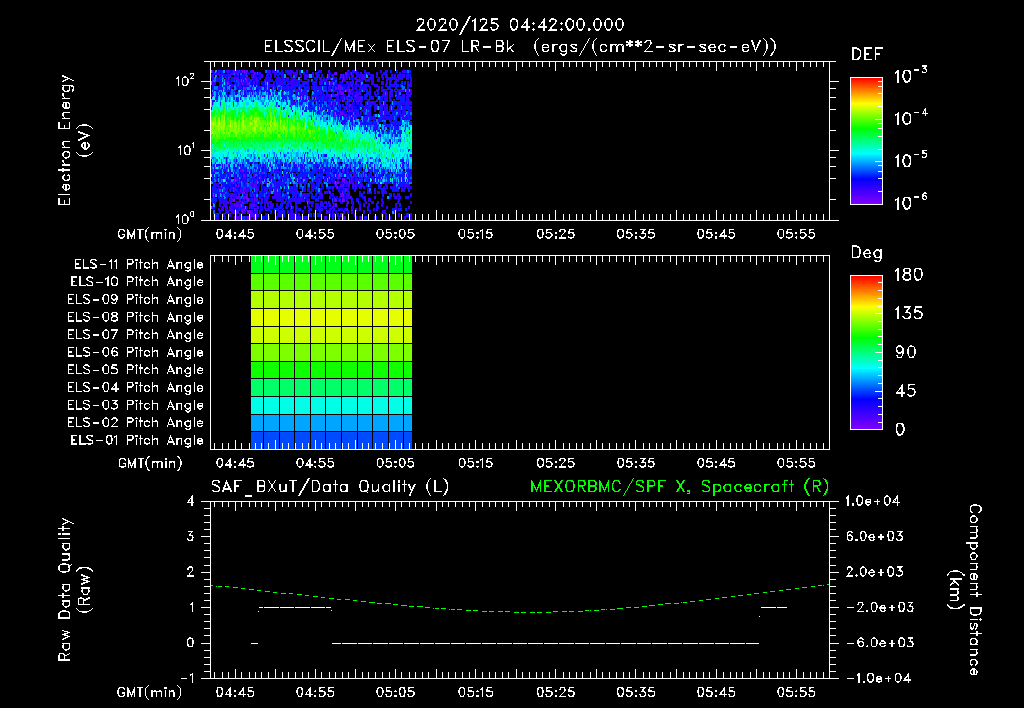Click the 6.0e+03 distance axis value
This screenshot has height=708, width=1024.
(x=874, y=536)
